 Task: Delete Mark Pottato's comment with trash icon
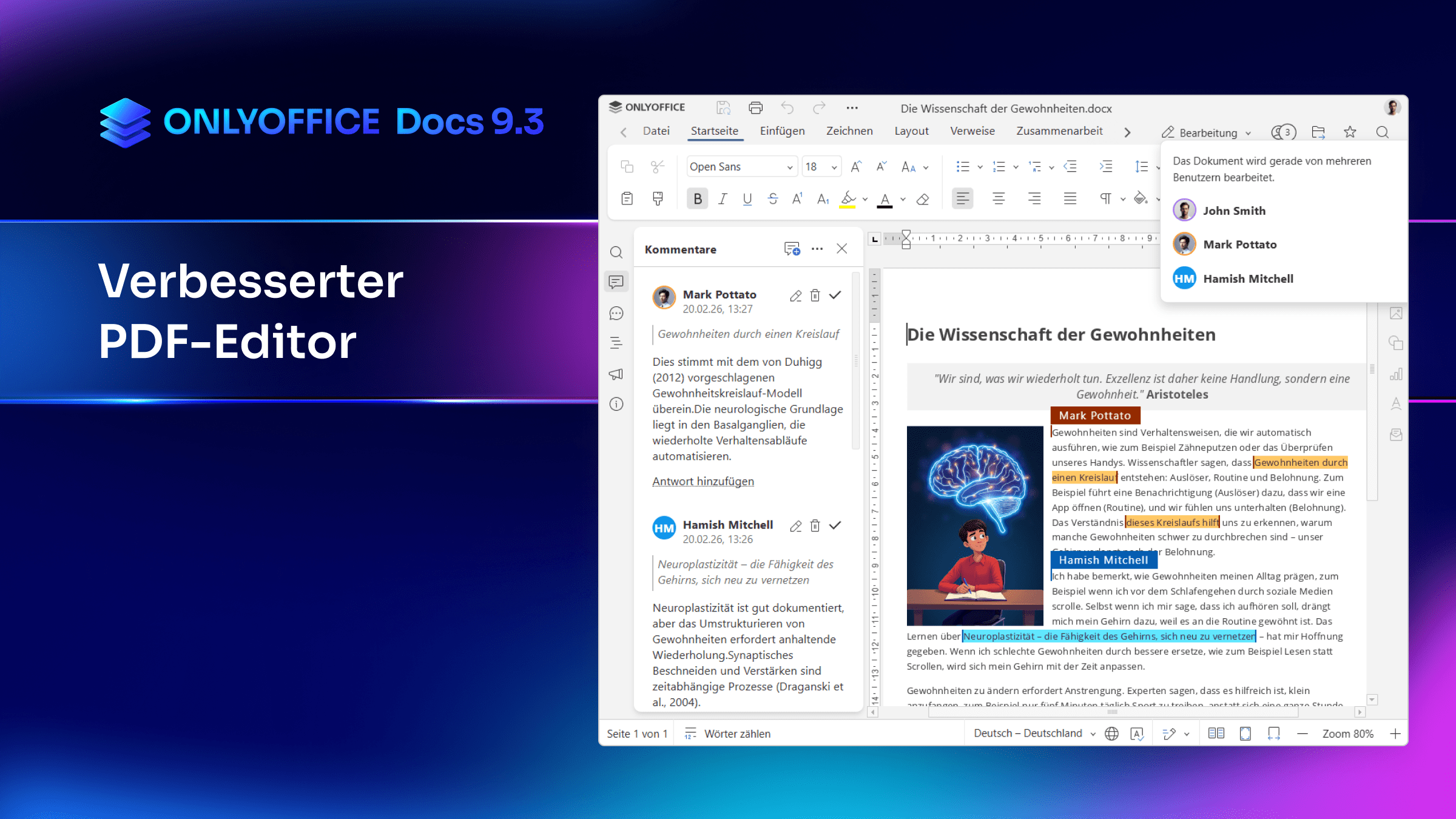click(x=815, y=295)
